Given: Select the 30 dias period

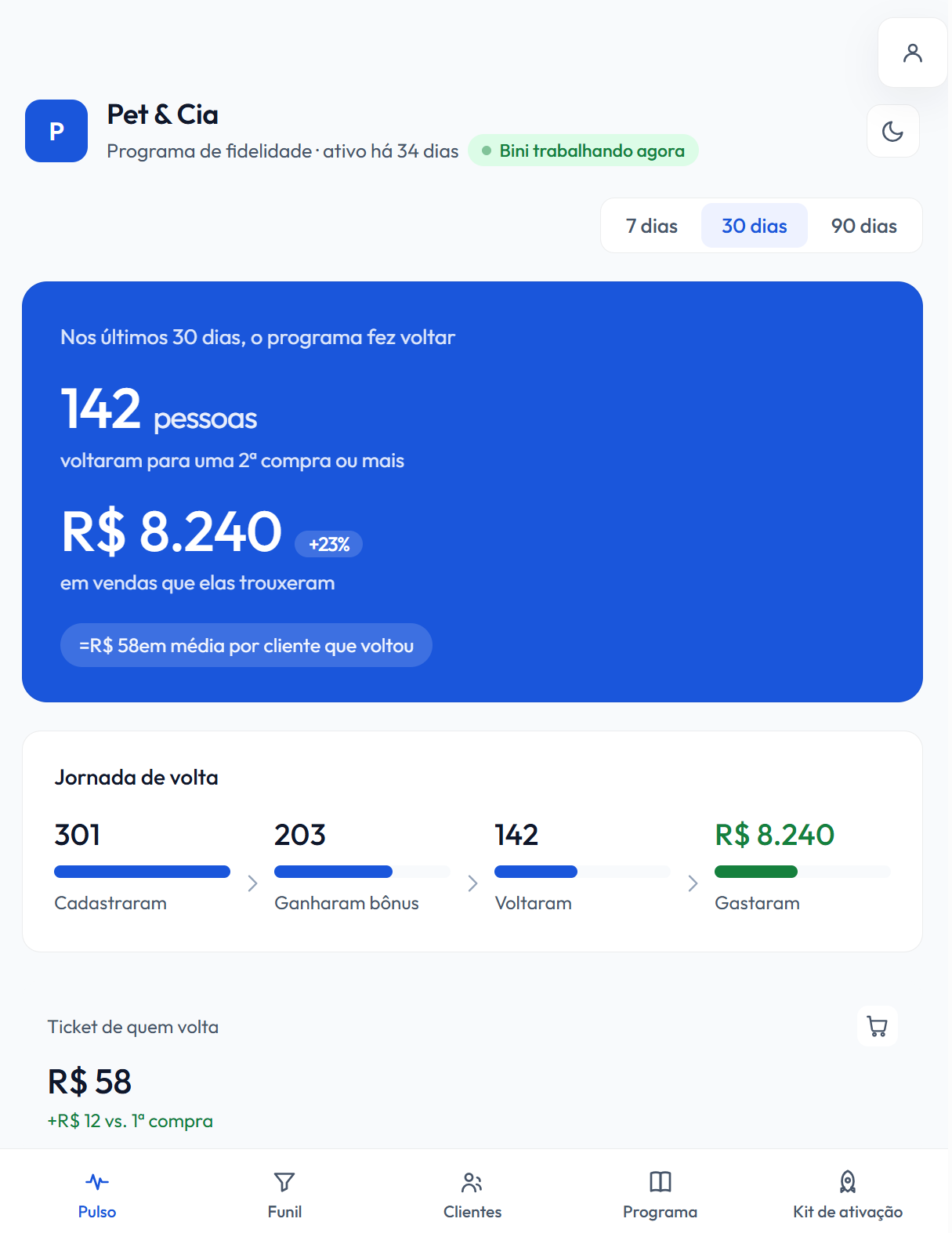Looking at the screenshot, I should coord(755,226).
